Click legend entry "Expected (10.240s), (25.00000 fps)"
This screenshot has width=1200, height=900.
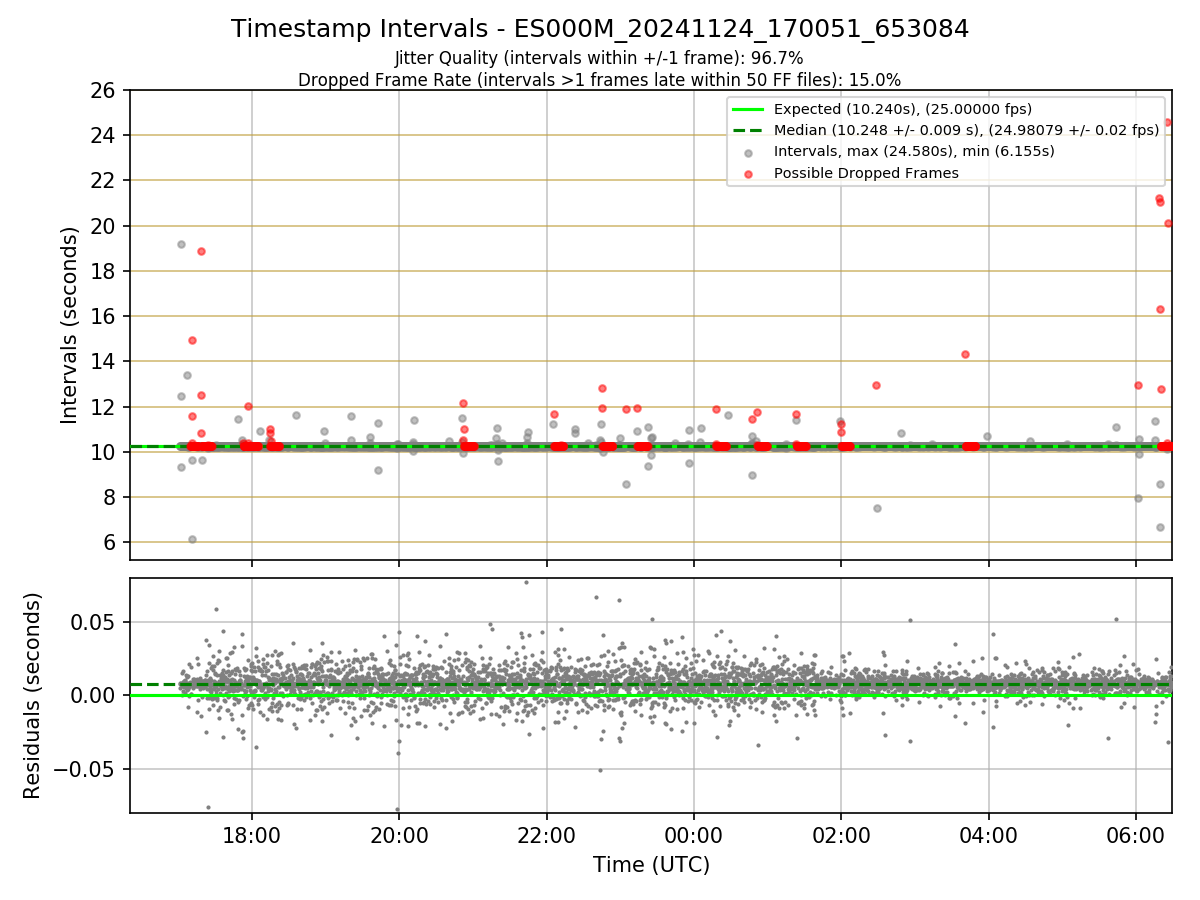[903, 109]
